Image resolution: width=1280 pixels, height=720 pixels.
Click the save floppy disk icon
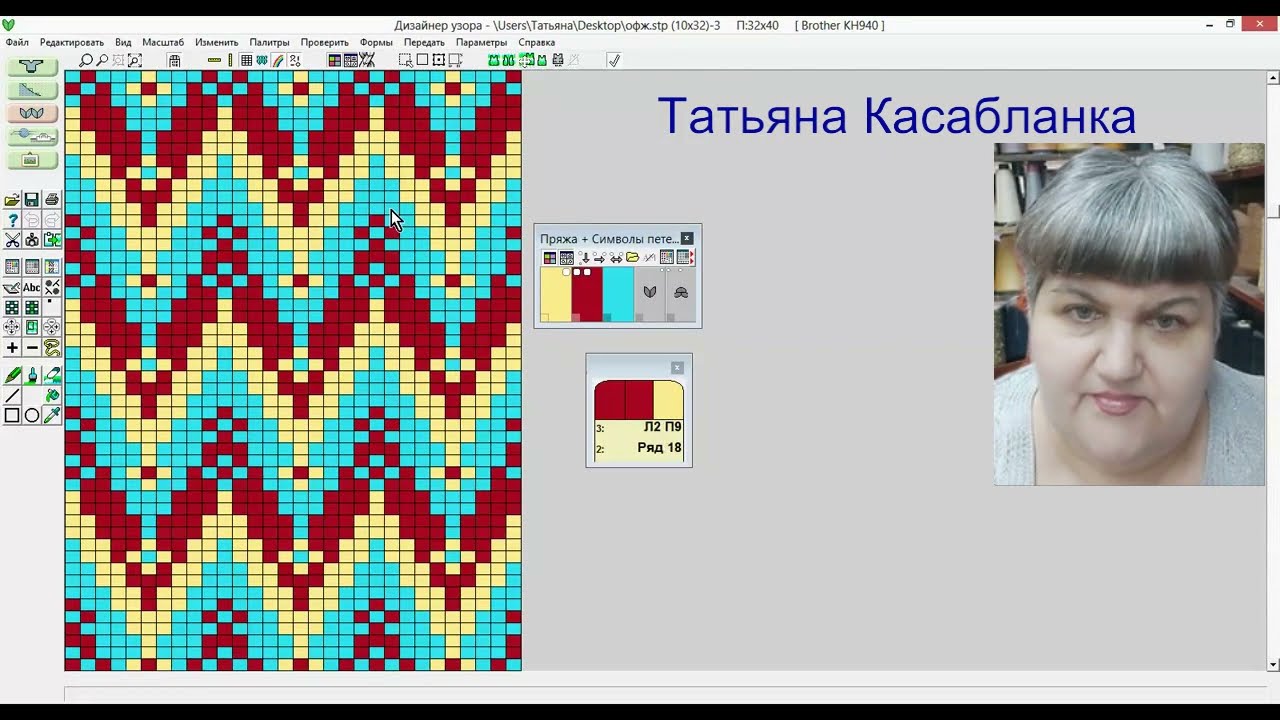click(x=32, y=200)
